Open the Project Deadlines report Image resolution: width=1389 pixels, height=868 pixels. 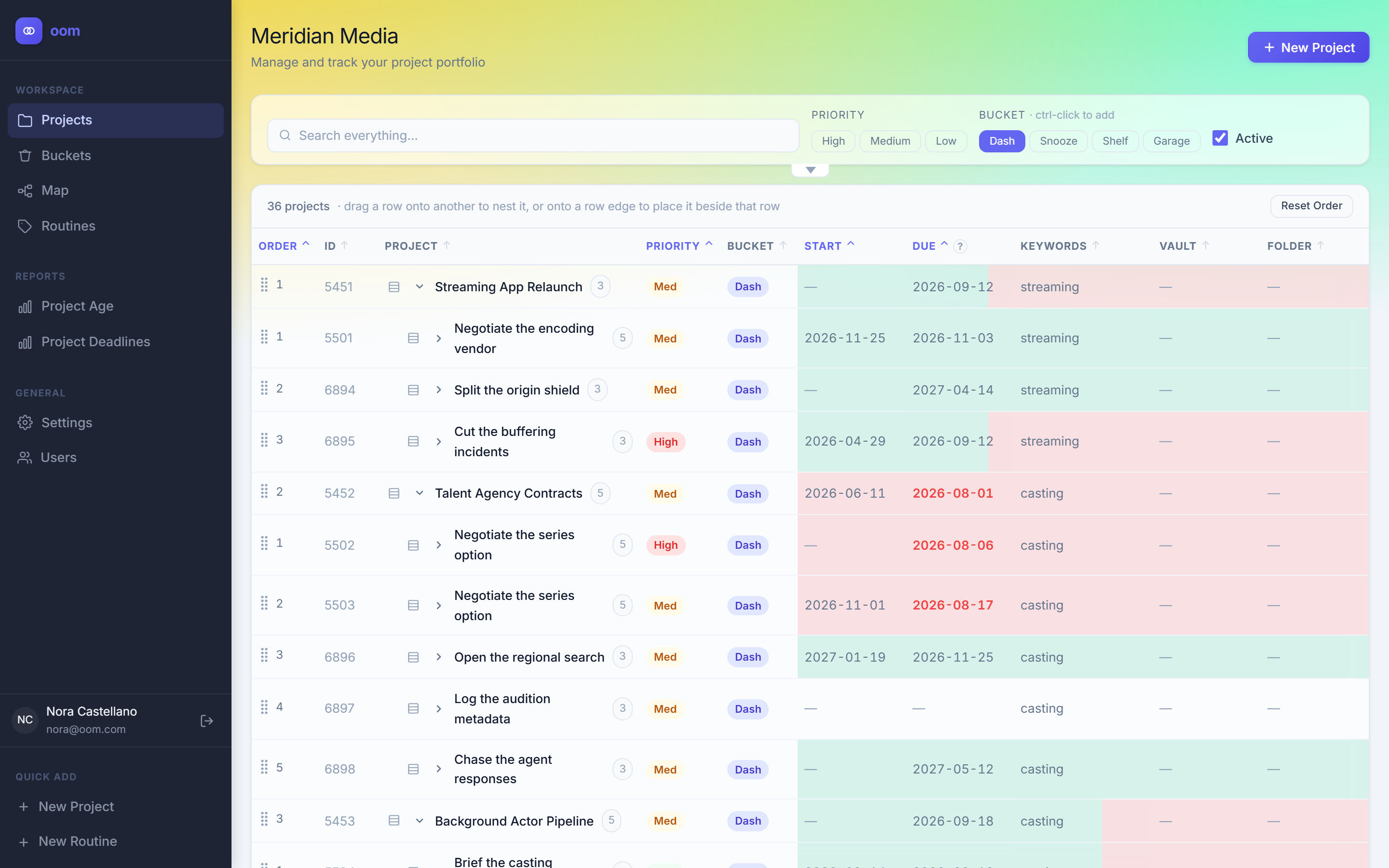115,341
